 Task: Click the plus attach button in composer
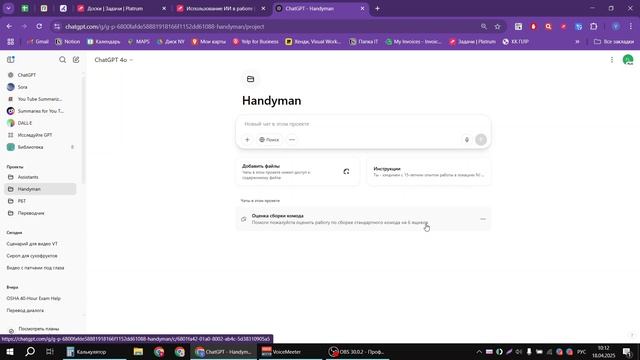[247, 140]
